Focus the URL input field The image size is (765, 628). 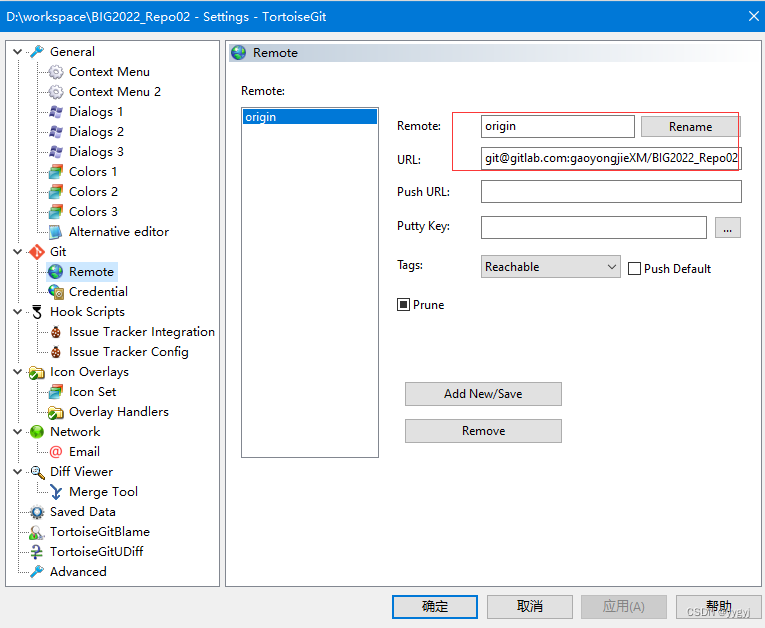tap(611, 158)
